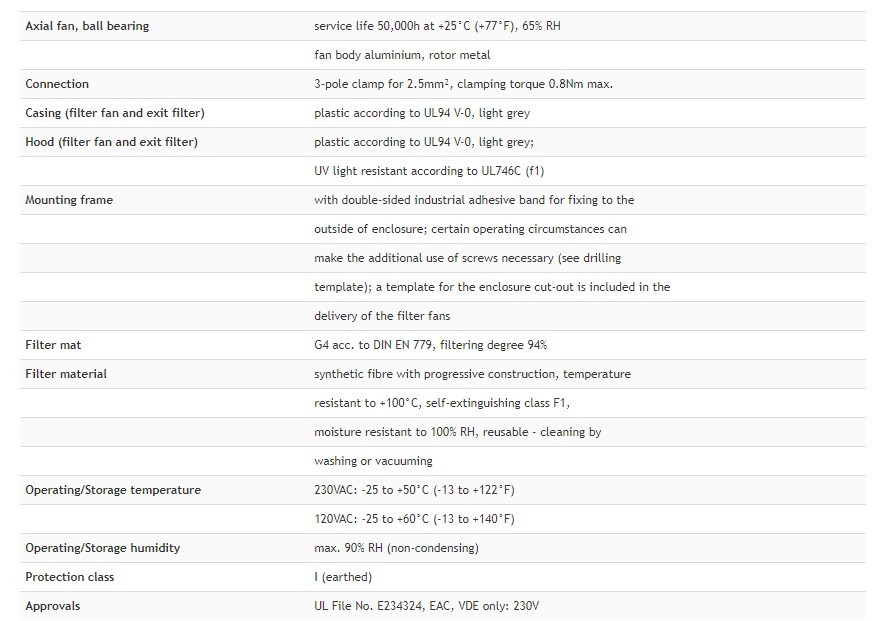Click 'Casing (filter fan and exit filter)' label

(115, 113)
